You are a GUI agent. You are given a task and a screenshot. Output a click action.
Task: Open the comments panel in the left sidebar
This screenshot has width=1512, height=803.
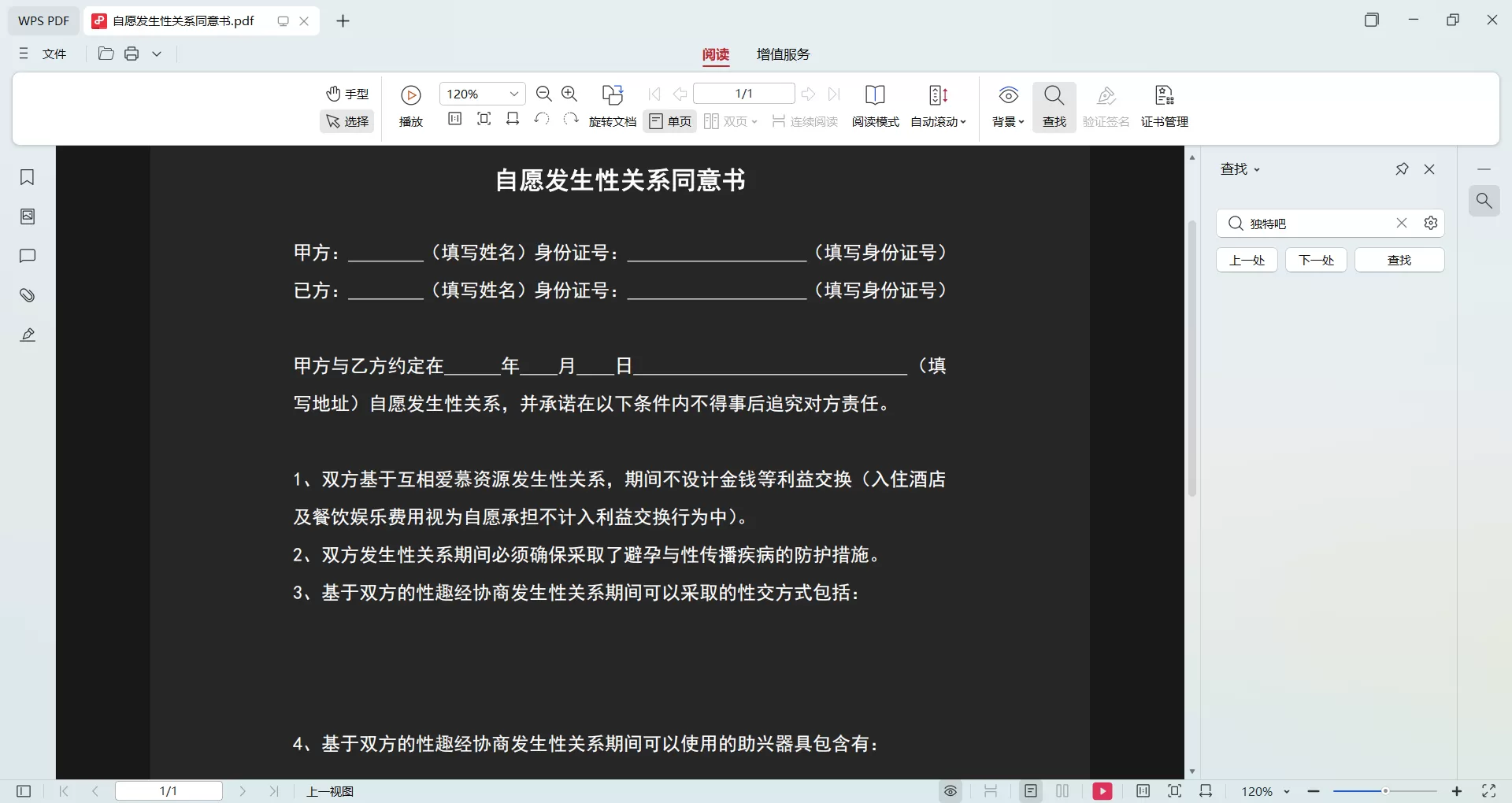tap(28, 256)
